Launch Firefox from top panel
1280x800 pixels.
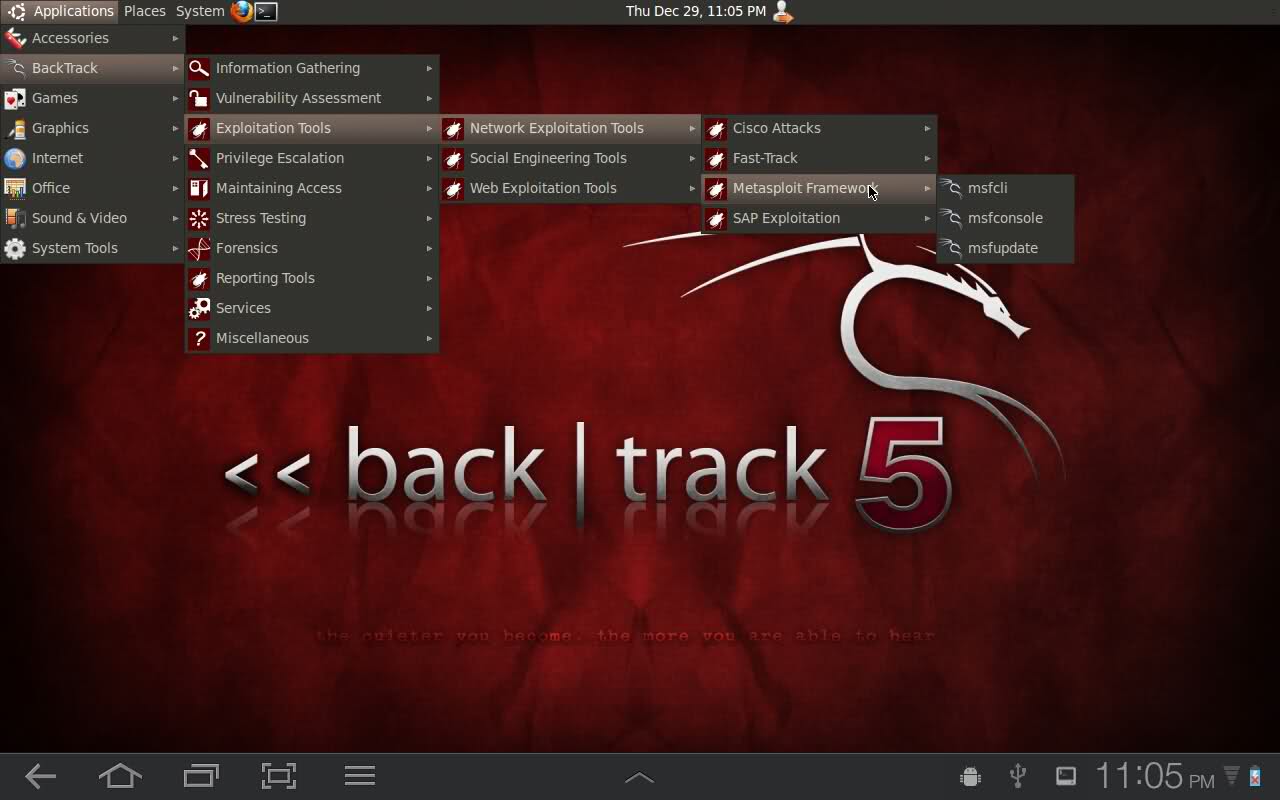coord(242,11)
